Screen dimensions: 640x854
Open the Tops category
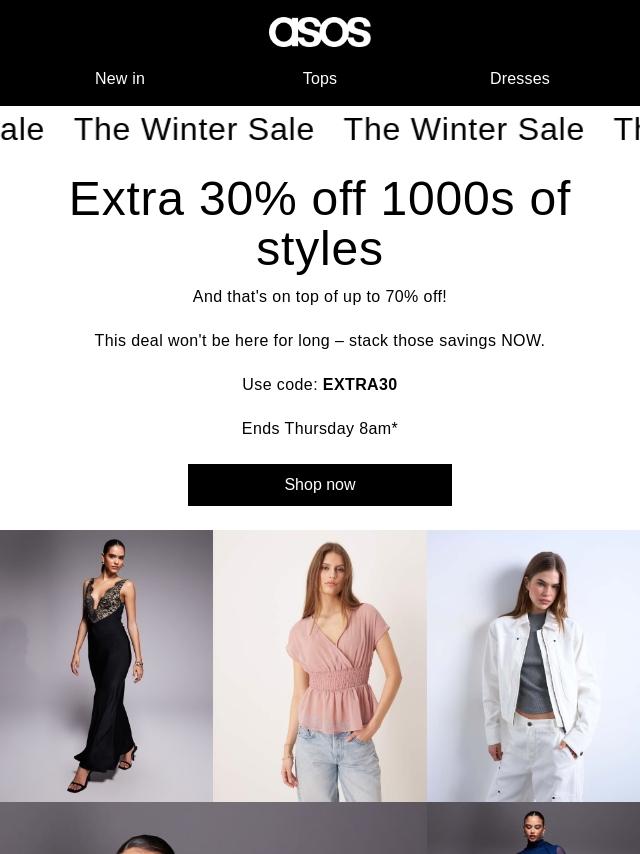320,78
